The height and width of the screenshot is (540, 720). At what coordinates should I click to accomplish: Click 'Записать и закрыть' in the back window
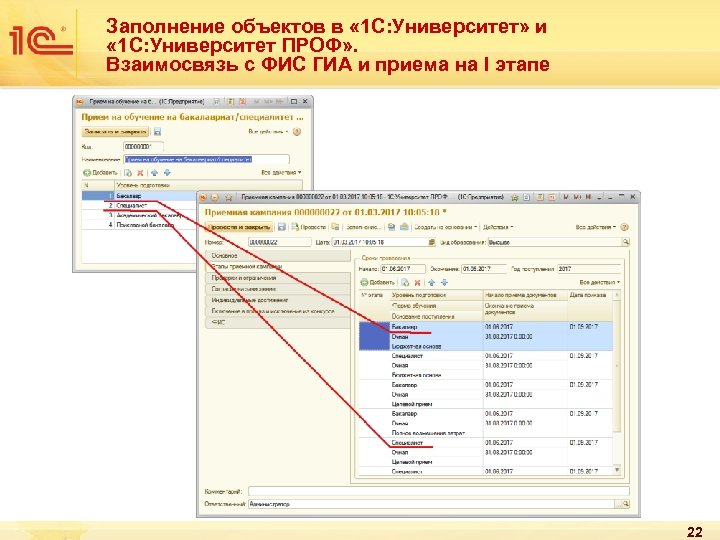(x=115, y=132)
